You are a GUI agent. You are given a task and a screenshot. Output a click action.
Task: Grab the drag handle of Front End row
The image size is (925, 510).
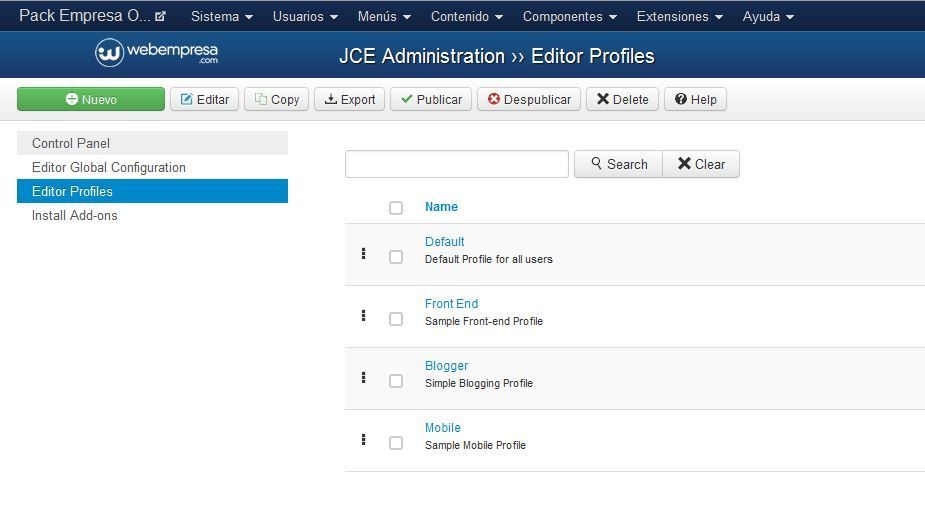point(363,315)
